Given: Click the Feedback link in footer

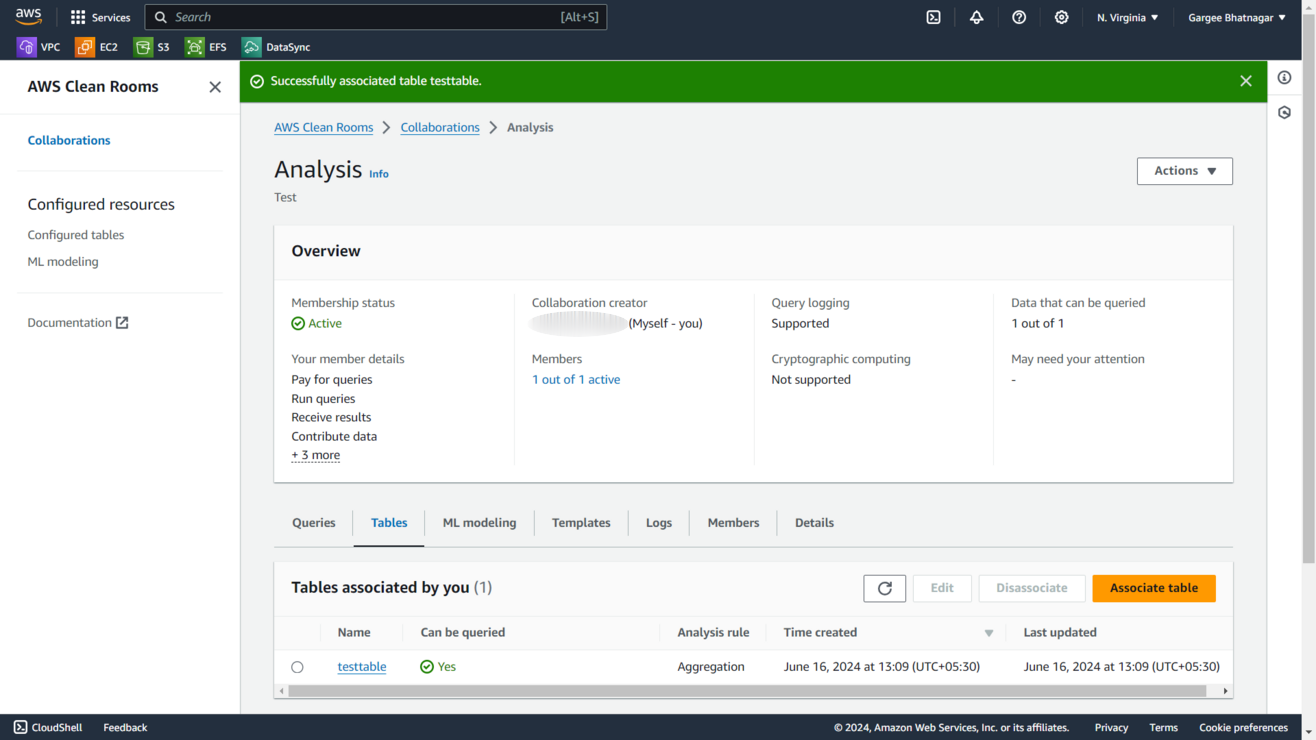Looking at the screenshot, I should [125, 727].
